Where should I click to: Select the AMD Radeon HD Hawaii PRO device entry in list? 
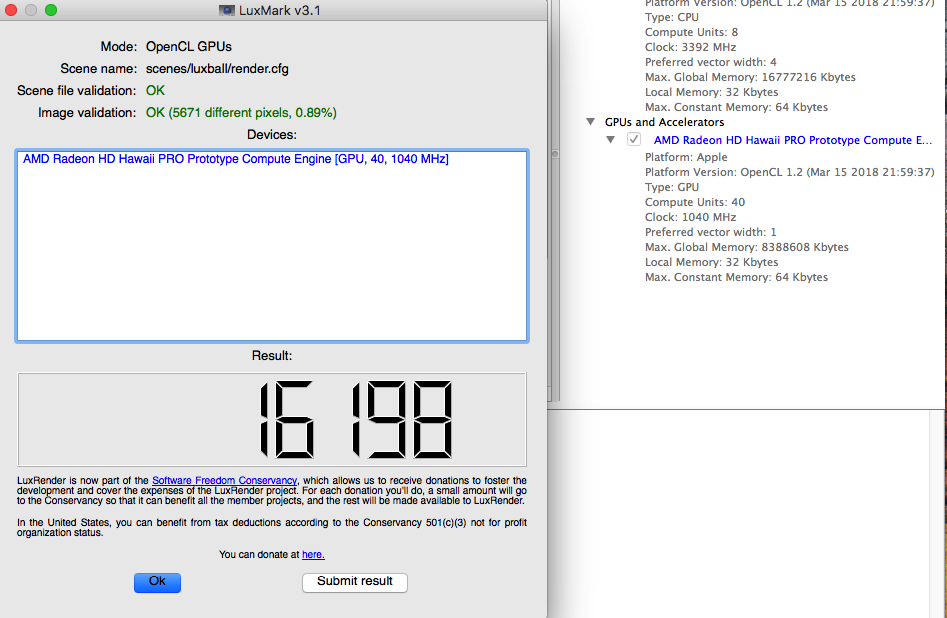pyautogui.click(x=236, y=159)
